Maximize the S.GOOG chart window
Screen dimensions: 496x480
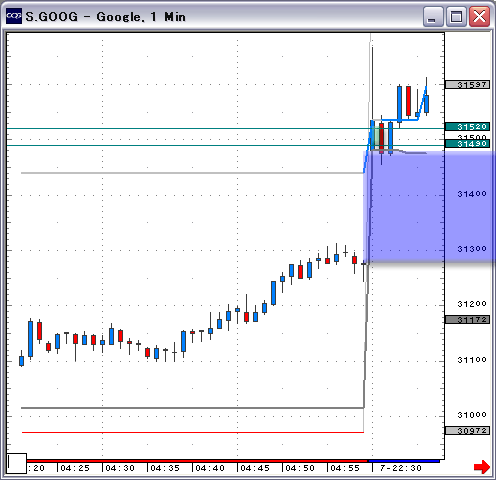tap(456, 17)
